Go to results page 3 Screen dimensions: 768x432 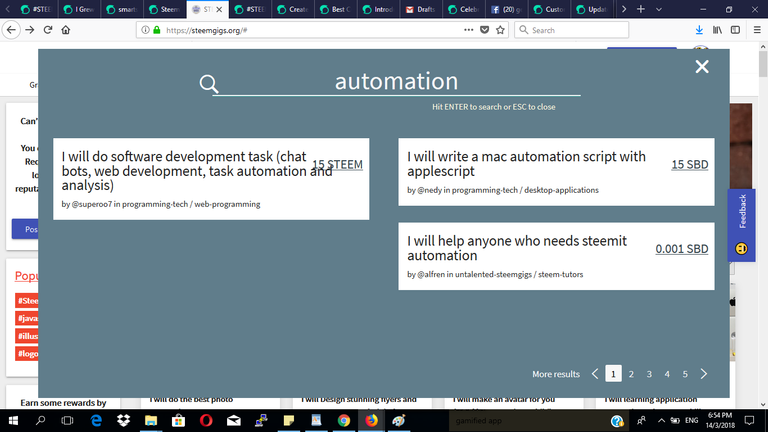[x=649, y=374]
